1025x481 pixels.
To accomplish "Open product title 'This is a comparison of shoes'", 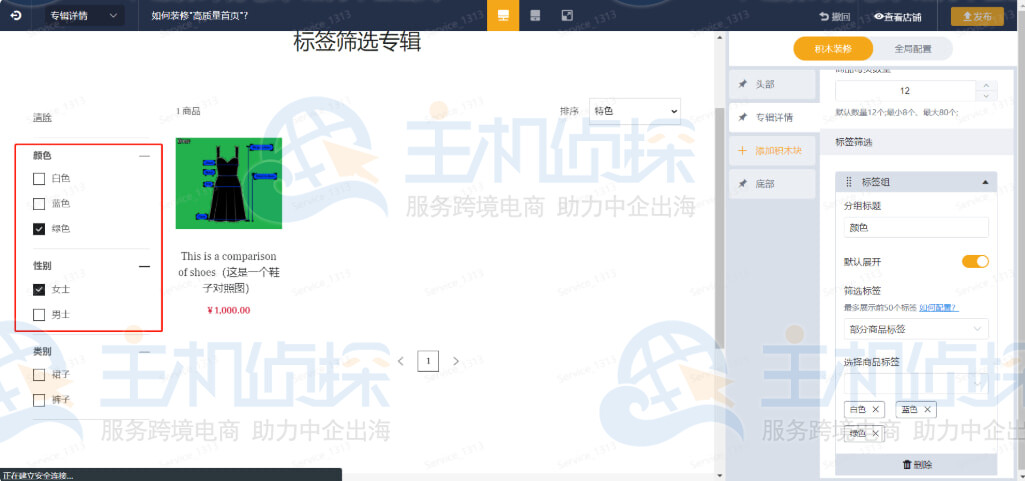I will (x=229, y=271).
